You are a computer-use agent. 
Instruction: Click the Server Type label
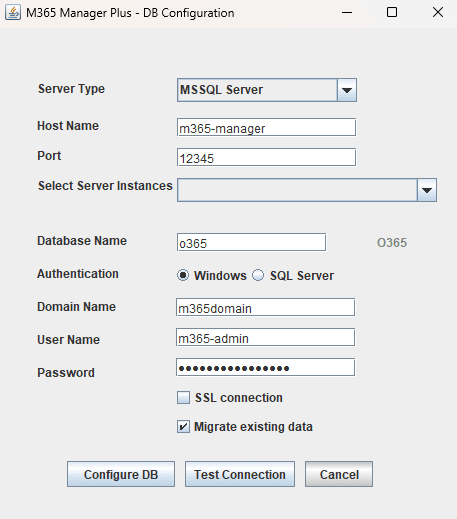71,89
